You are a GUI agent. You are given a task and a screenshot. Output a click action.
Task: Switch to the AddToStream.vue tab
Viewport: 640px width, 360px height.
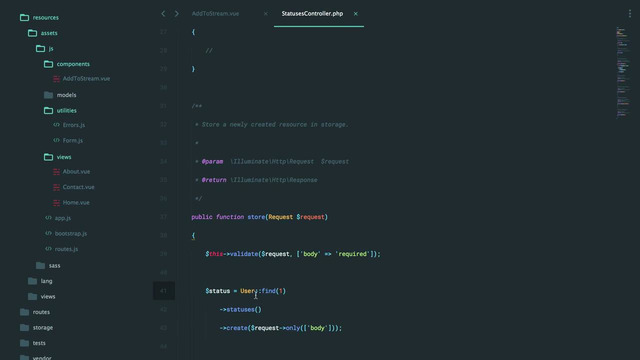[216, 13]
